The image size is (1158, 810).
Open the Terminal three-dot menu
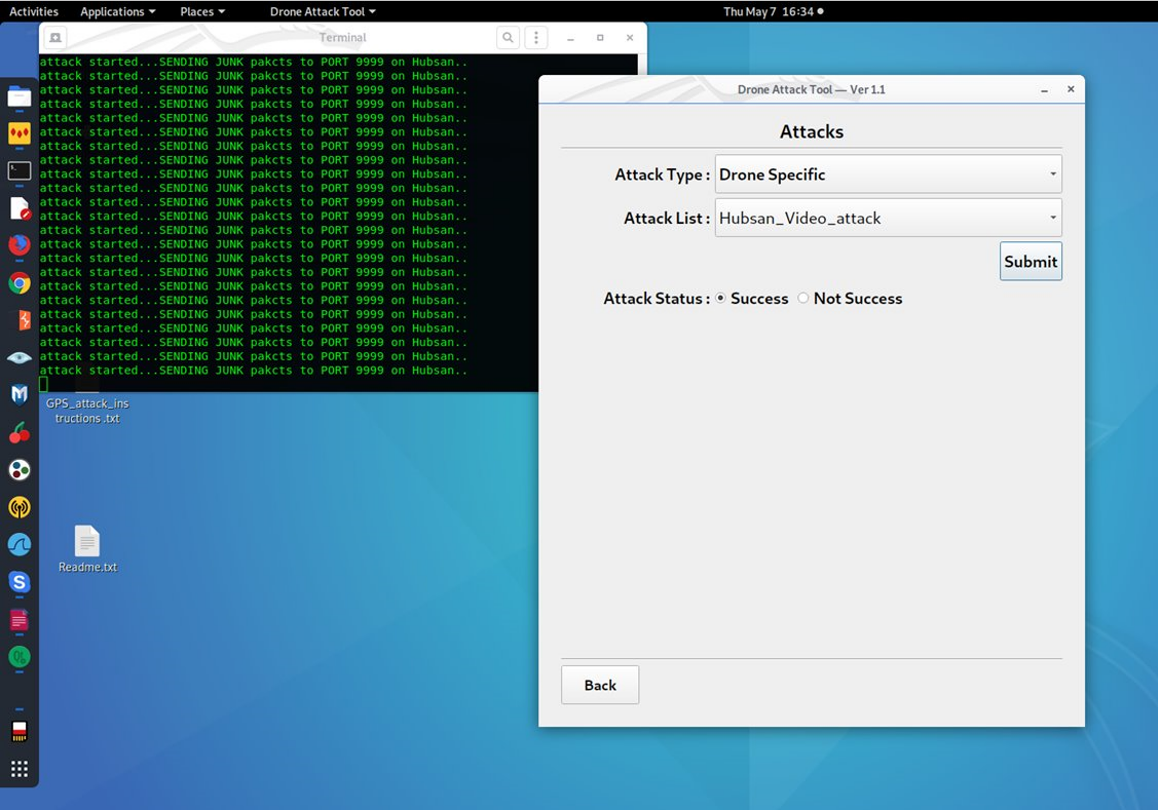pos(536,38)
